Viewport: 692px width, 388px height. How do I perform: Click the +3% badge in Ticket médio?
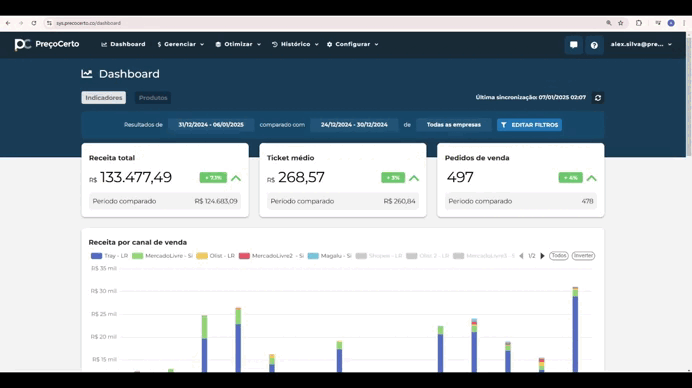click(x=393, y=178)
